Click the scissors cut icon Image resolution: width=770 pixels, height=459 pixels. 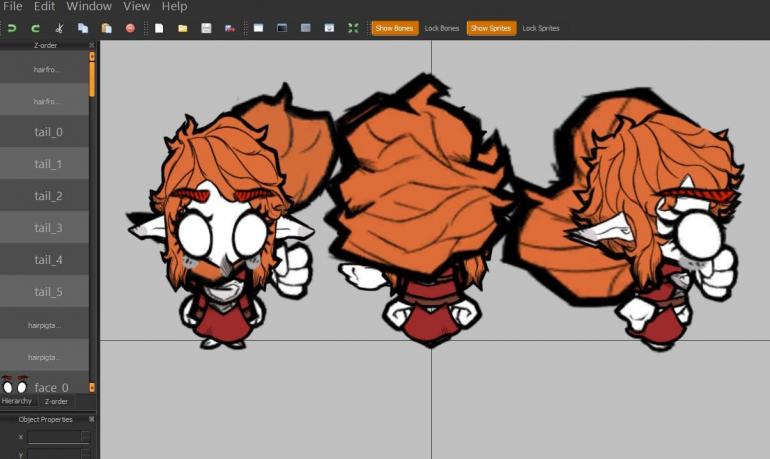[x=60, y=28]
